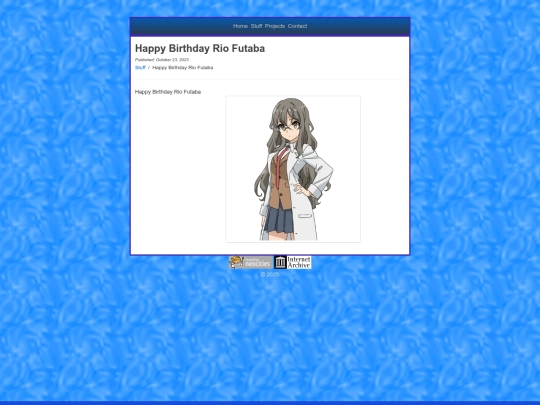Click the © 2025 footer text
The height and width of the screenshot is (405, 540).
[270, 274]
